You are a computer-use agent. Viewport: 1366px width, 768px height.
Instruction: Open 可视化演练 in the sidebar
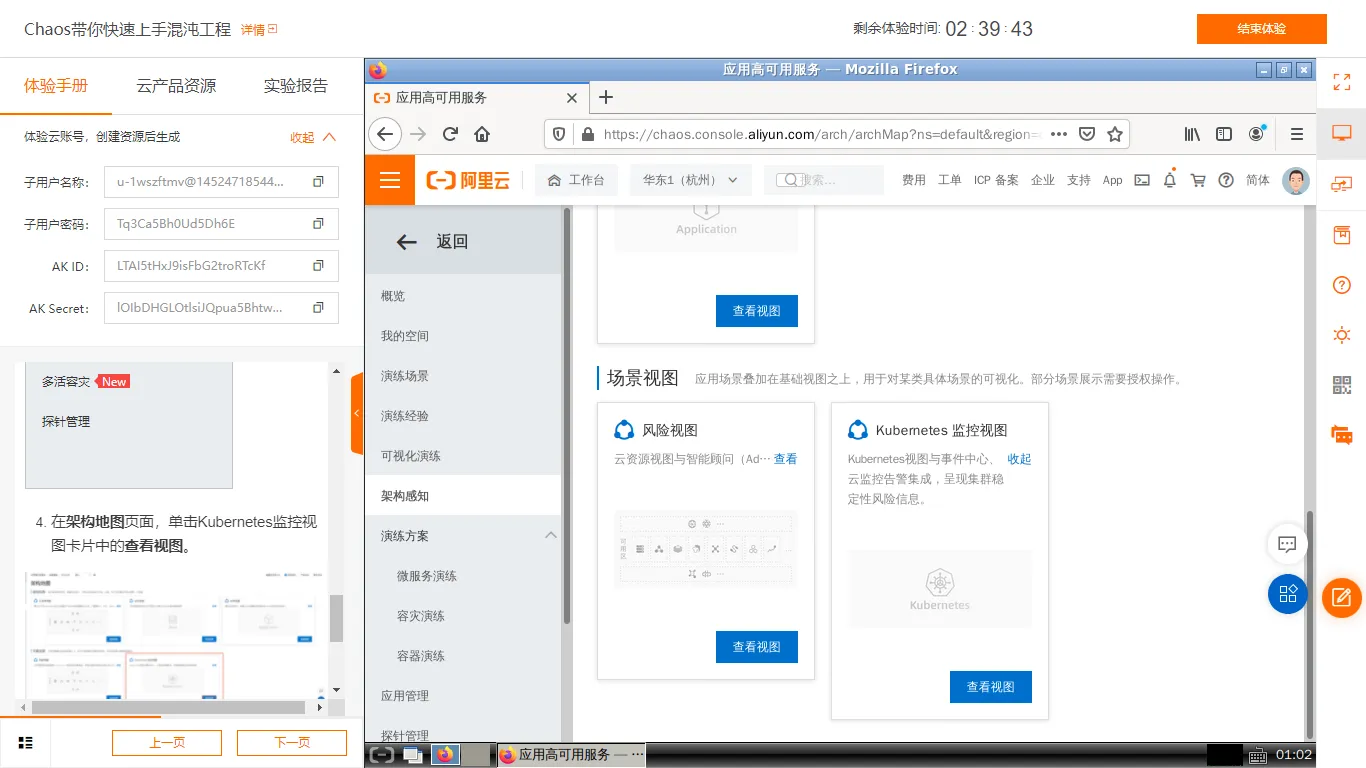463,456
